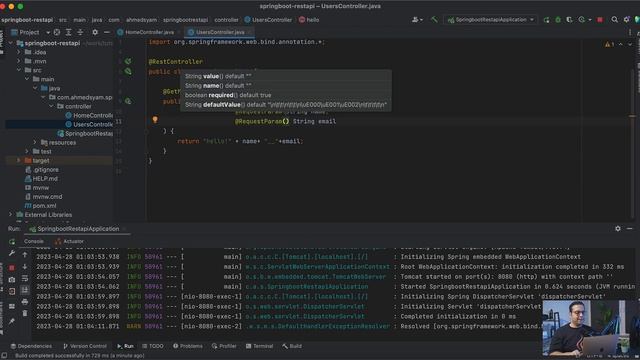This screenshot has width=640, height=360.
Task: Click the Spring bean gutter icon beside @RestController
Action: [128, 61]
